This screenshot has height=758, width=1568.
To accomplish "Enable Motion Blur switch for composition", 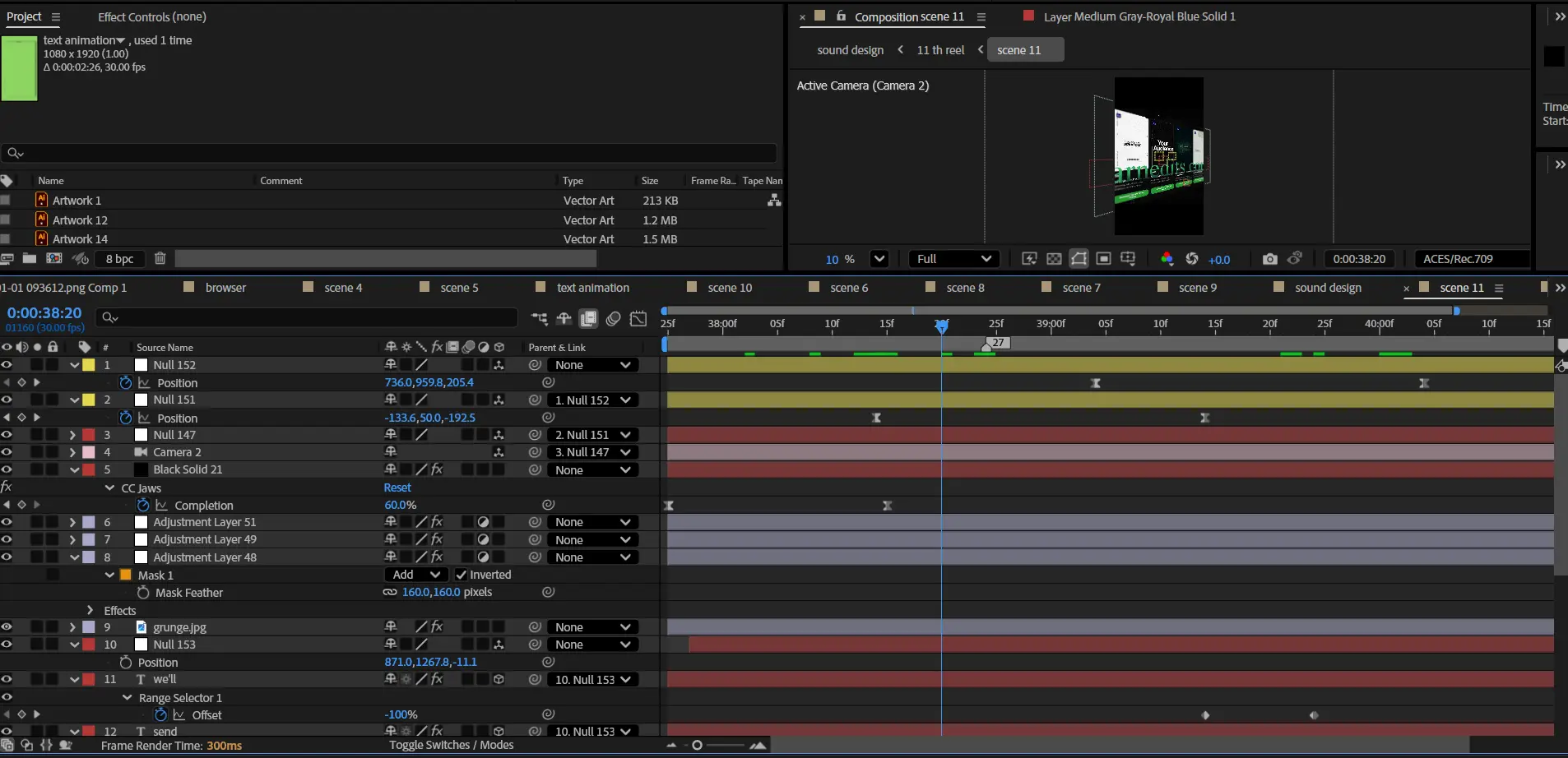I will [613, 319].
